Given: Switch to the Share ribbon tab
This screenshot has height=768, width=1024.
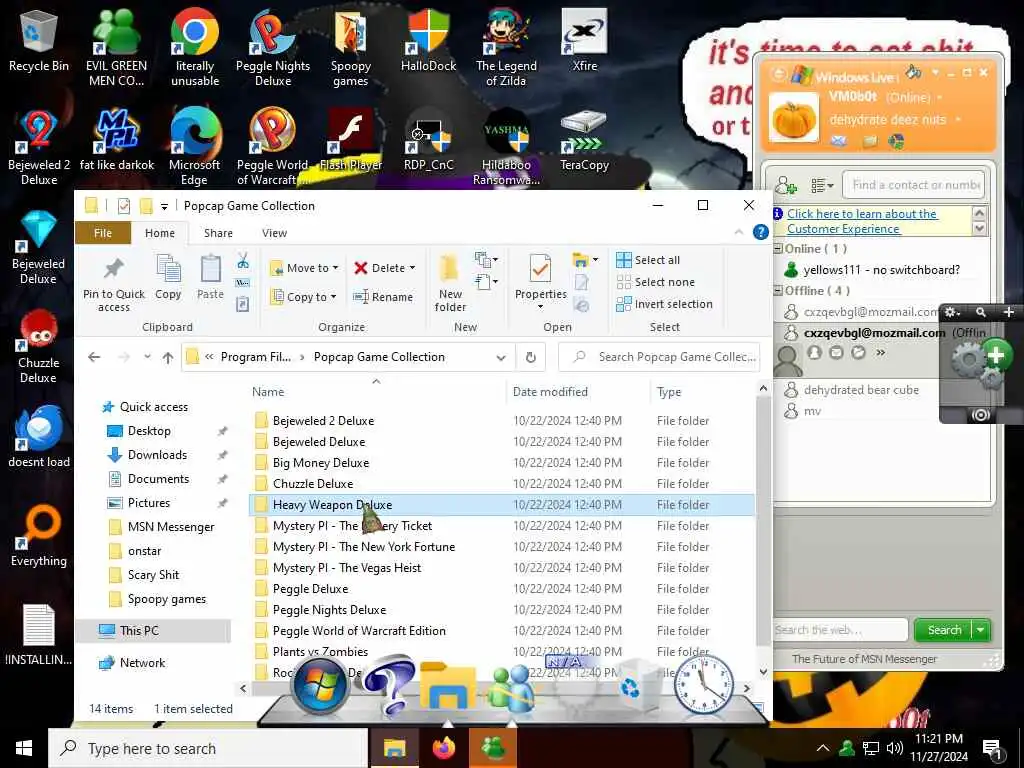Looking at the screenshot, I should pos(218,233).
